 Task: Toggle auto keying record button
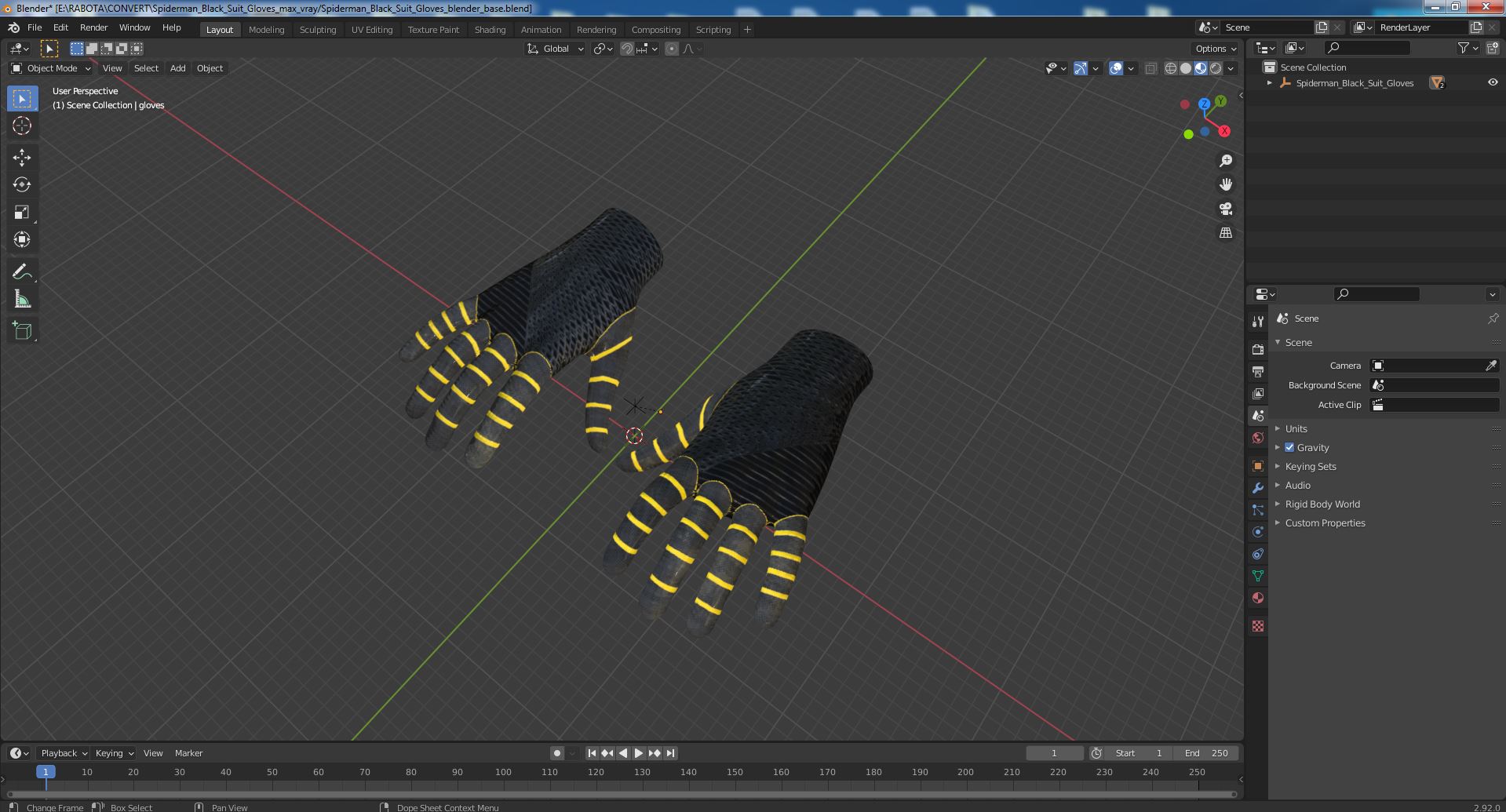pyautogui.click(x=556, y=753)
